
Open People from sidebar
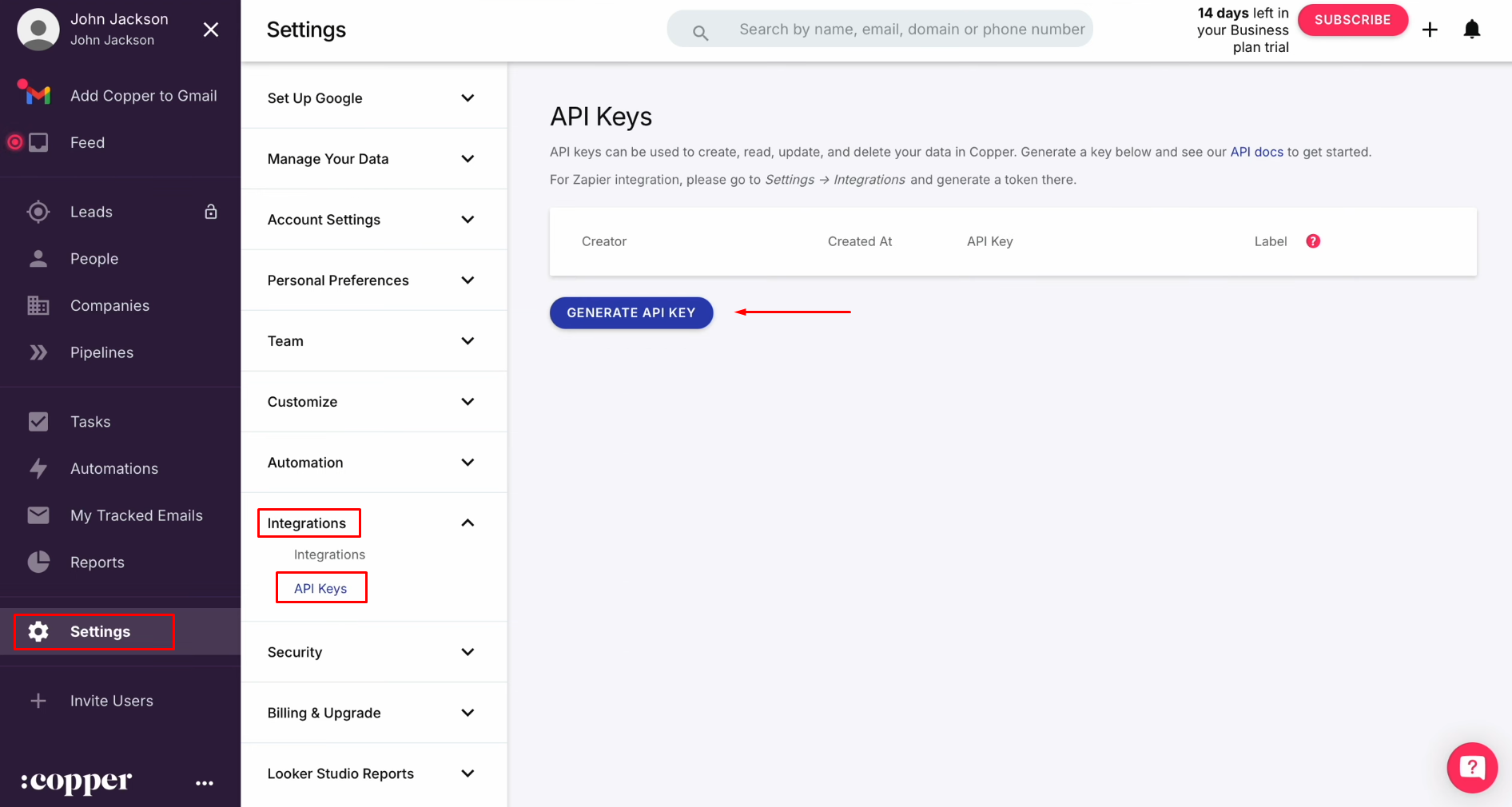click(94, 259)
